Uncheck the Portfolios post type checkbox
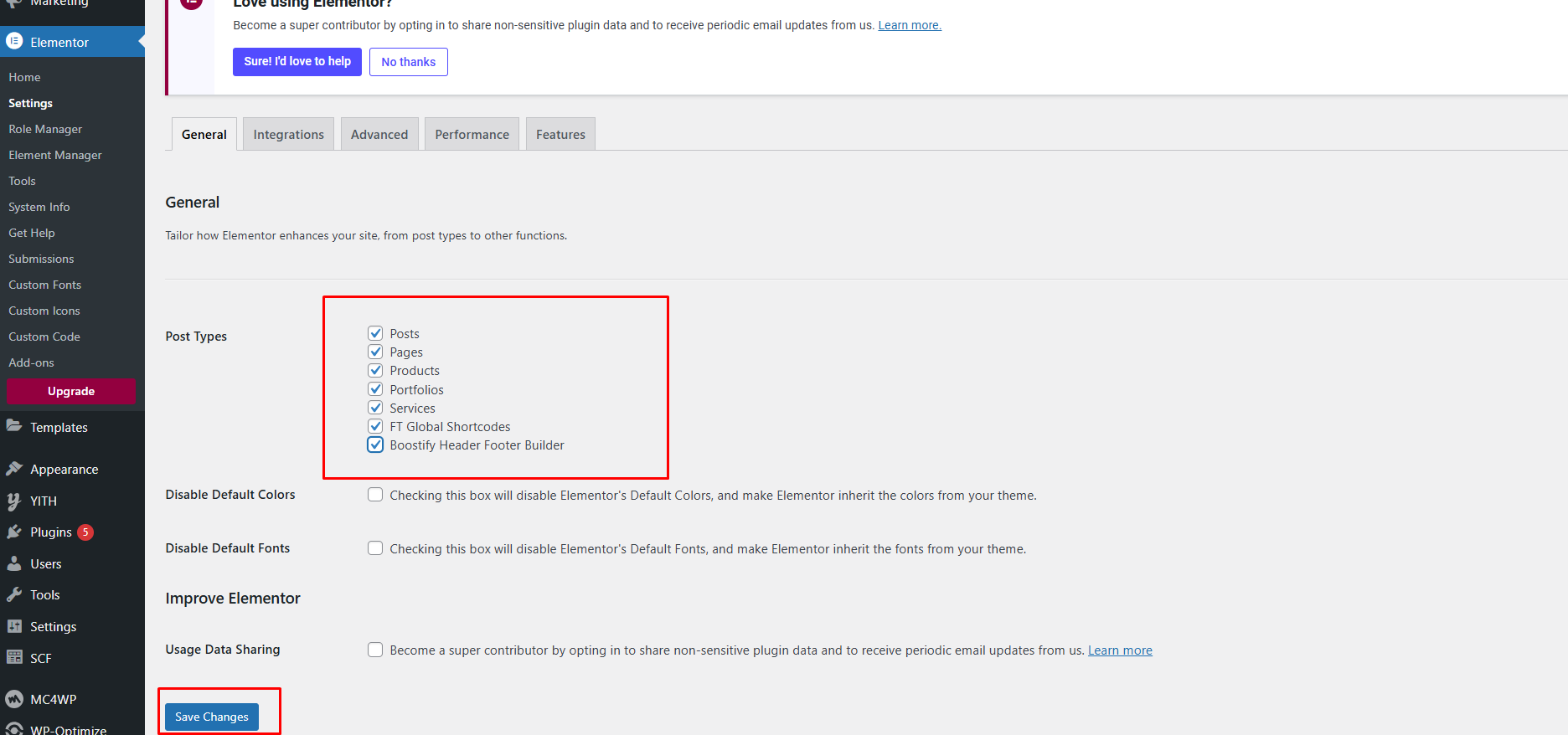This screenshot has width=1568, height=735. 375,389
